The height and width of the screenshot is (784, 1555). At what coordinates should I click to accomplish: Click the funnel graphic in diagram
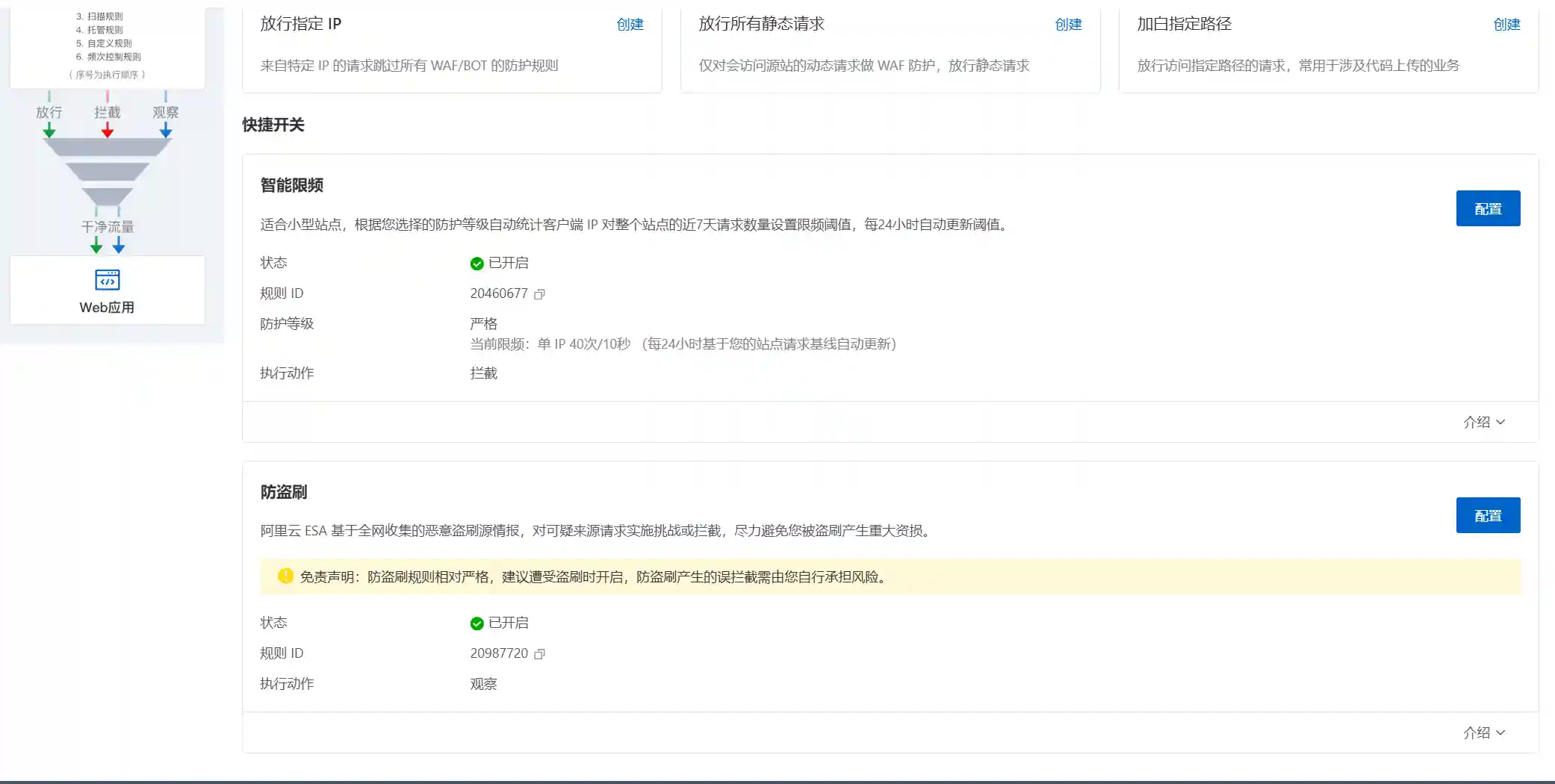pos(108,172)
